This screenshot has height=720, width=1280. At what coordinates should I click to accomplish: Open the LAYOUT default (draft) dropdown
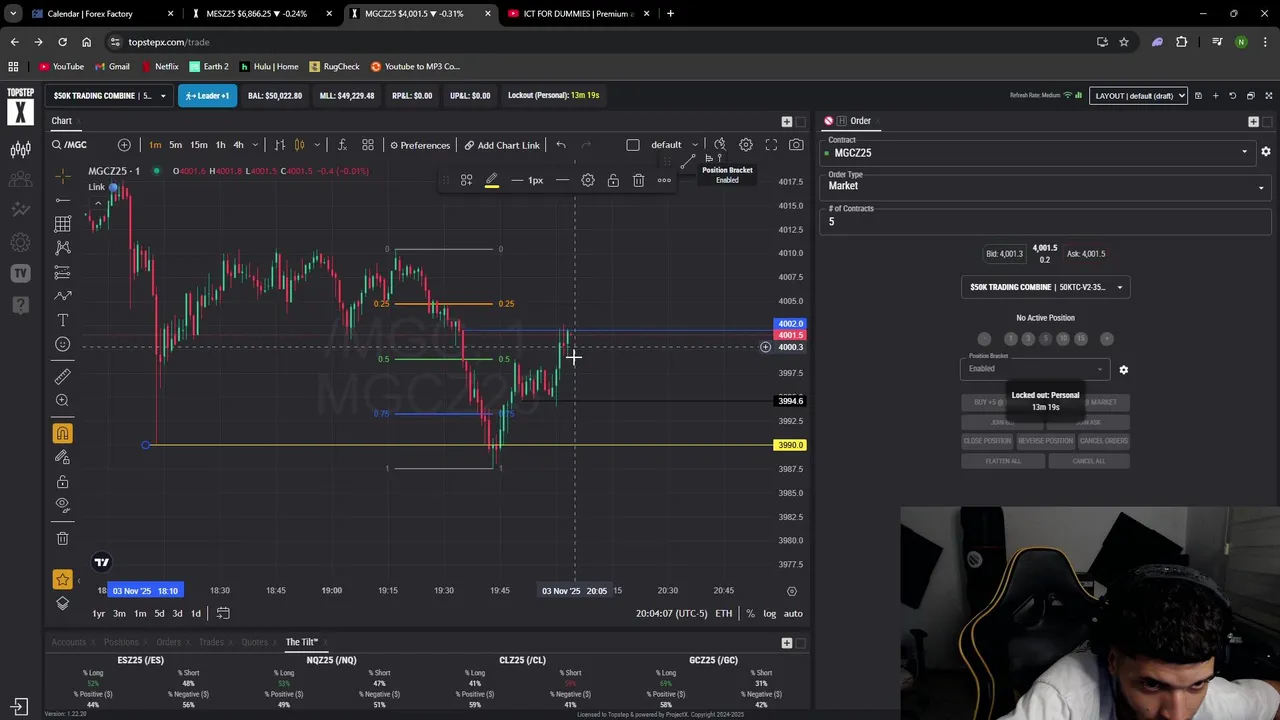point(1138,95)
